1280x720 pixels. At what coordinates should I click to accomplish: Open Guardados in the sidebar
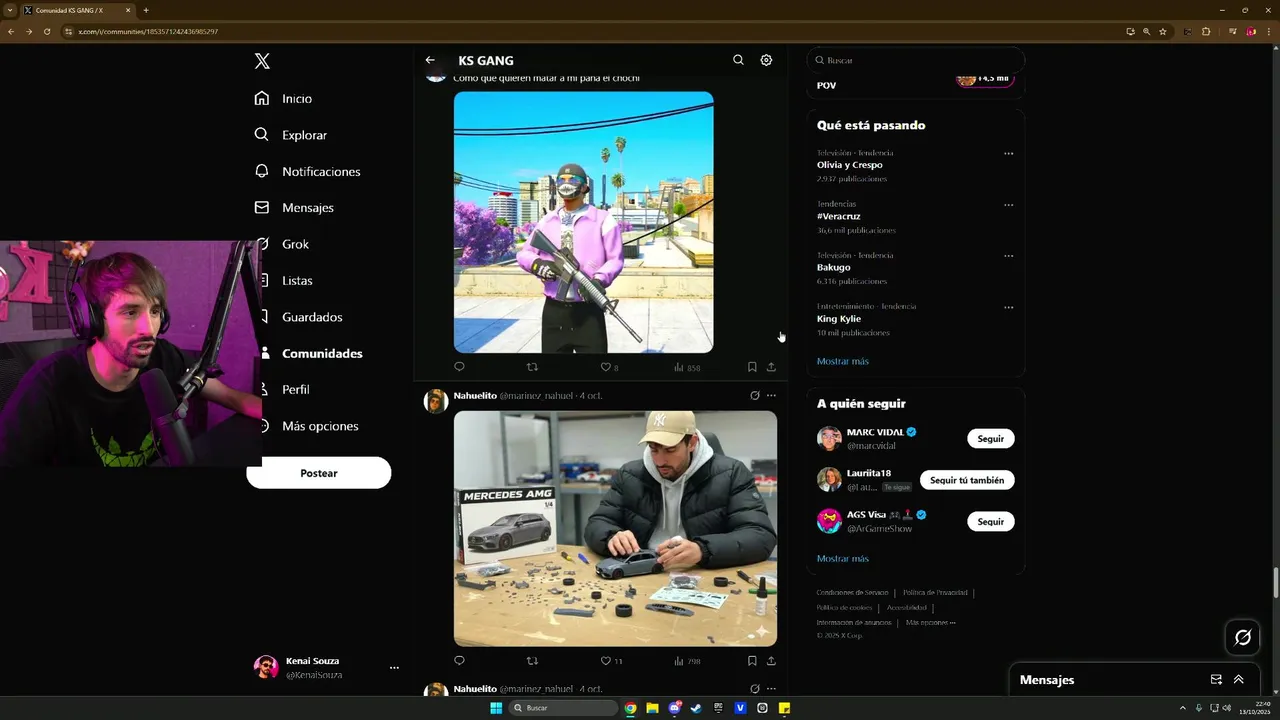[312, 317]
